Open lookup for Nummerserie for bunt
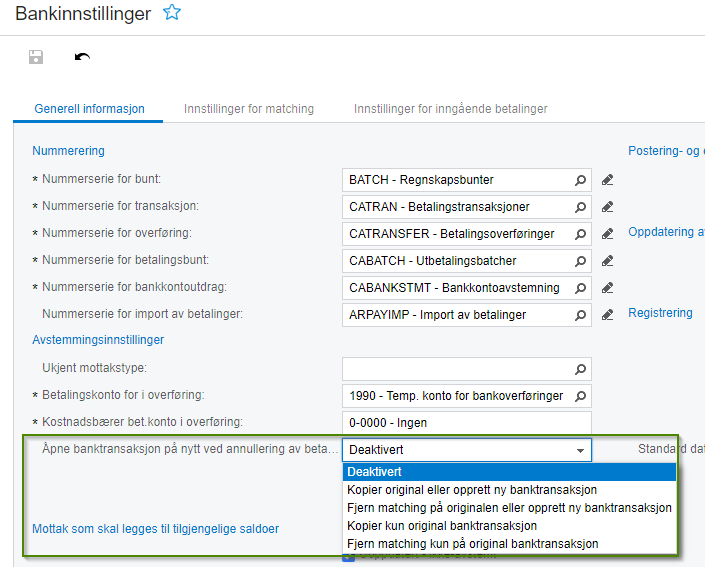The image size is (705, 567). point(580,180)
